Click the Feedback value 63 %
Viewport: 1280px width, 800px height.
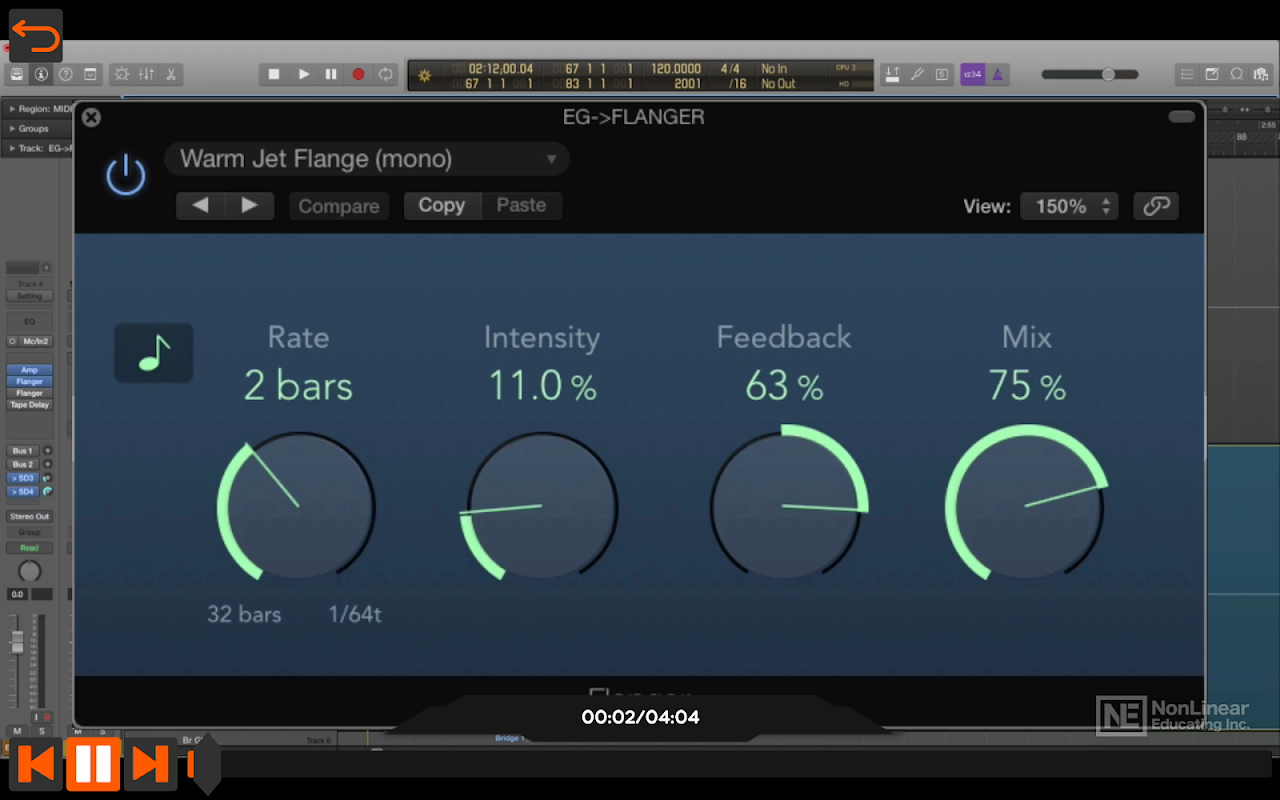click(x=784, y=386)
